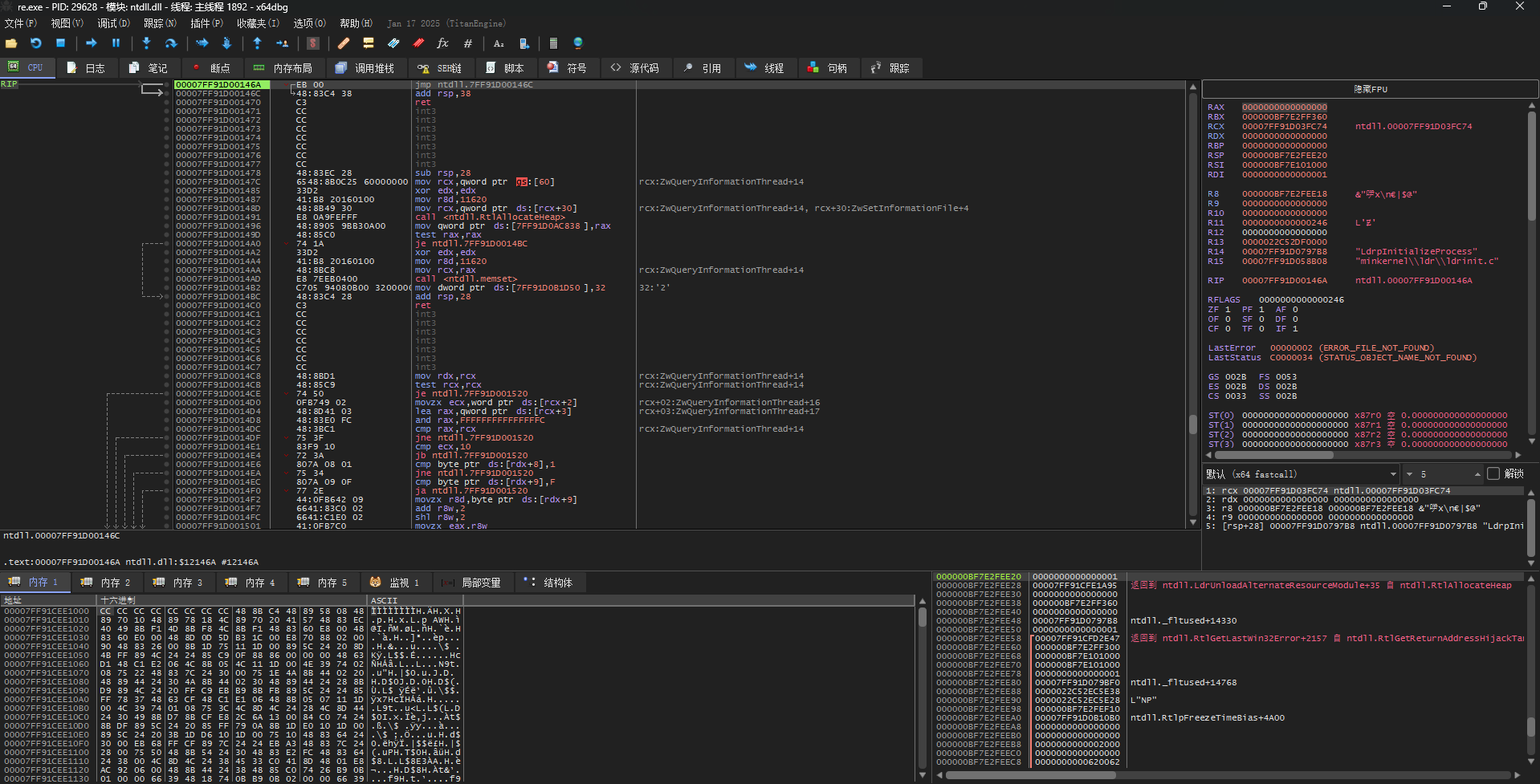The image size is (1540, 784).
Task: Select the 'call <ntdll.RtlAllocateHeap>' instruction
Action: pos(490,217)
